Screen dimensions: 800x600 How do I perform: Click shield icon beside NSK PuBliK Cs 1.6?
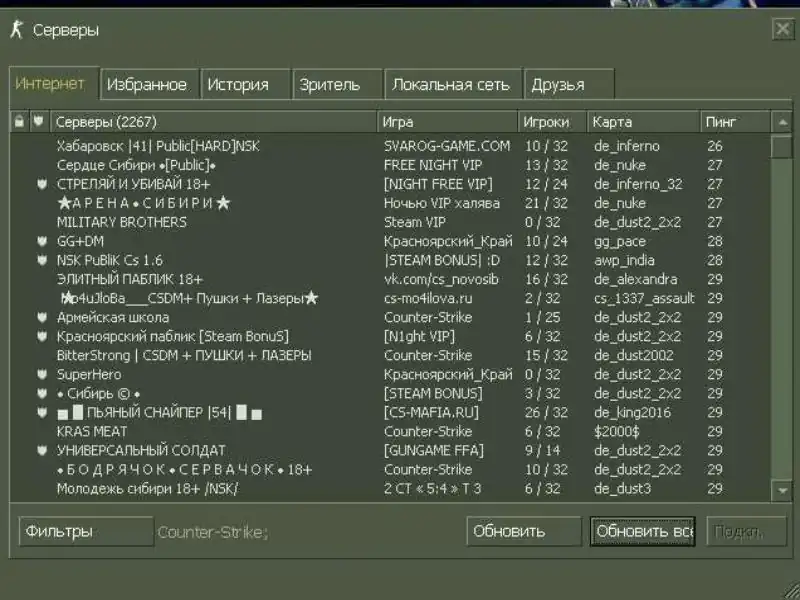point(42,260)
